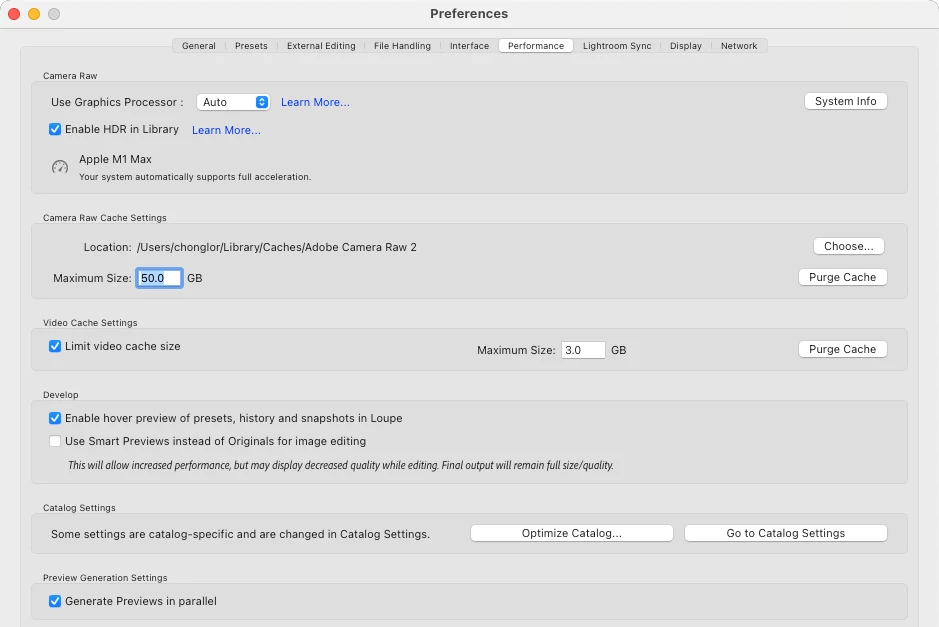The height and width of the screenshot is (627, 939).
Task: Enable Use Smart Previews for editing
Action: tap(54, 441)
